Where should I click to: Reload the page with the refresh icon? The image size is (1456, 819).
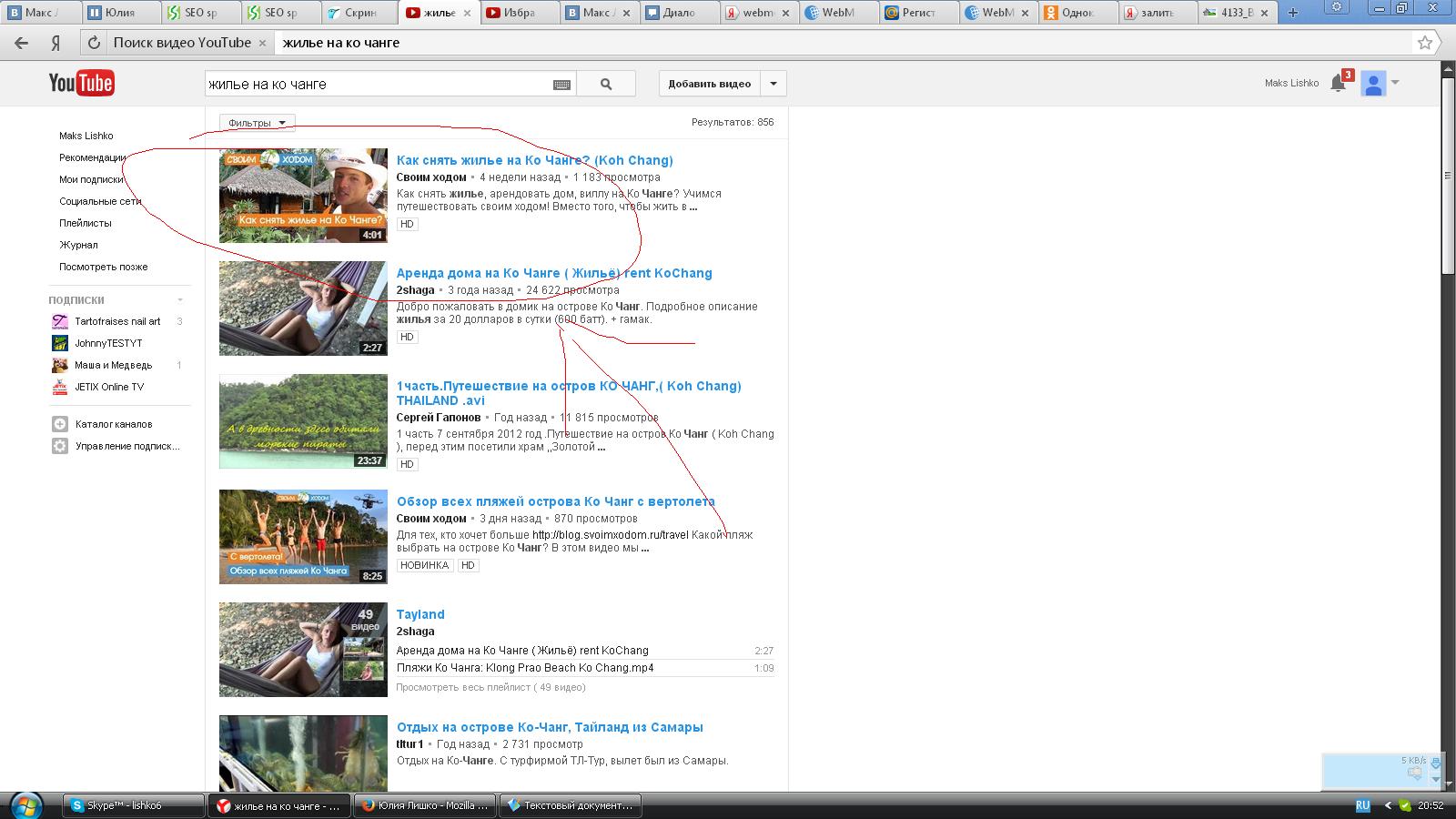coord(93,43)
